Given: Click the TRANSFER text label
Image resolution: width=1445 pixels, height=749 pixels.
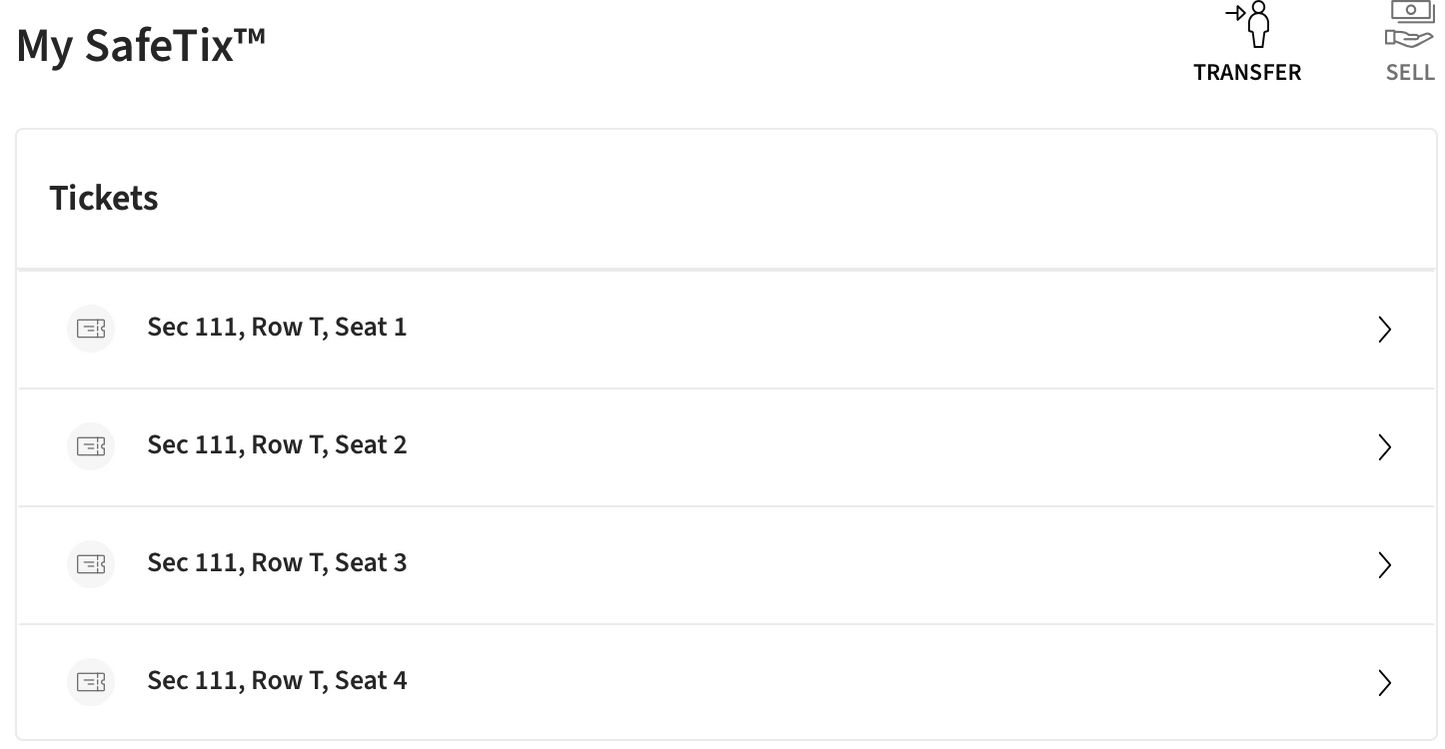Looking at the screenshot, I should click(1247, 73).
